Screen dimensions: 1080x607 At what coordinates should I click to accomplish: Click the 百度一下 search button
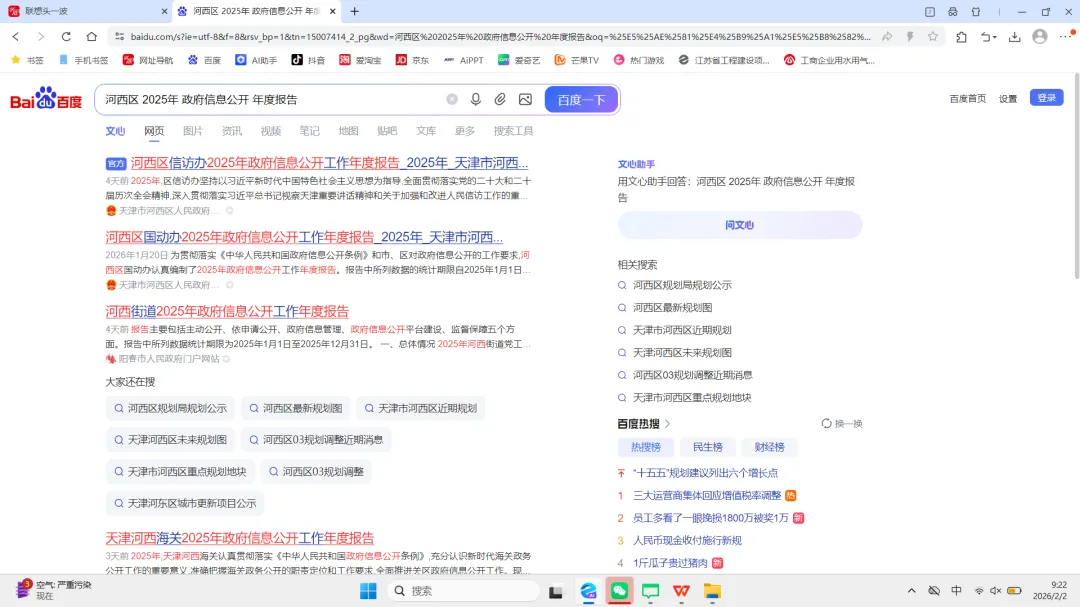pos(581,99)
